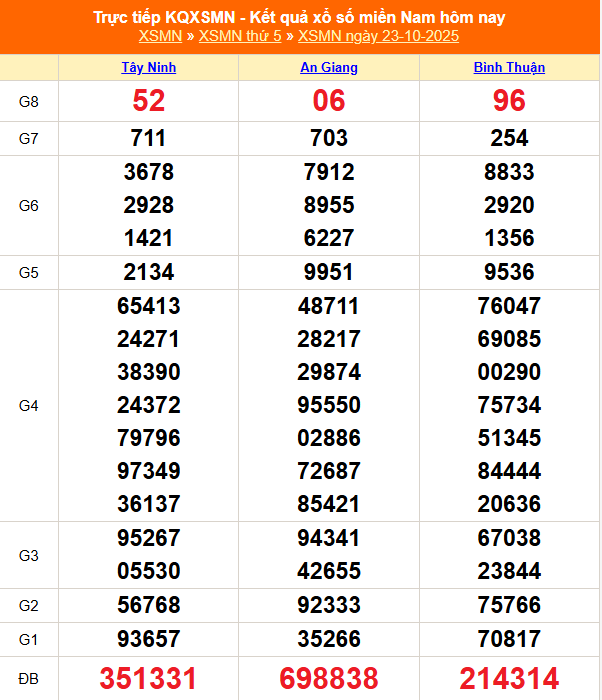The image size is (602, 700).
Task: Select An Giang G2 number 92333
Action: pos(329,605)
